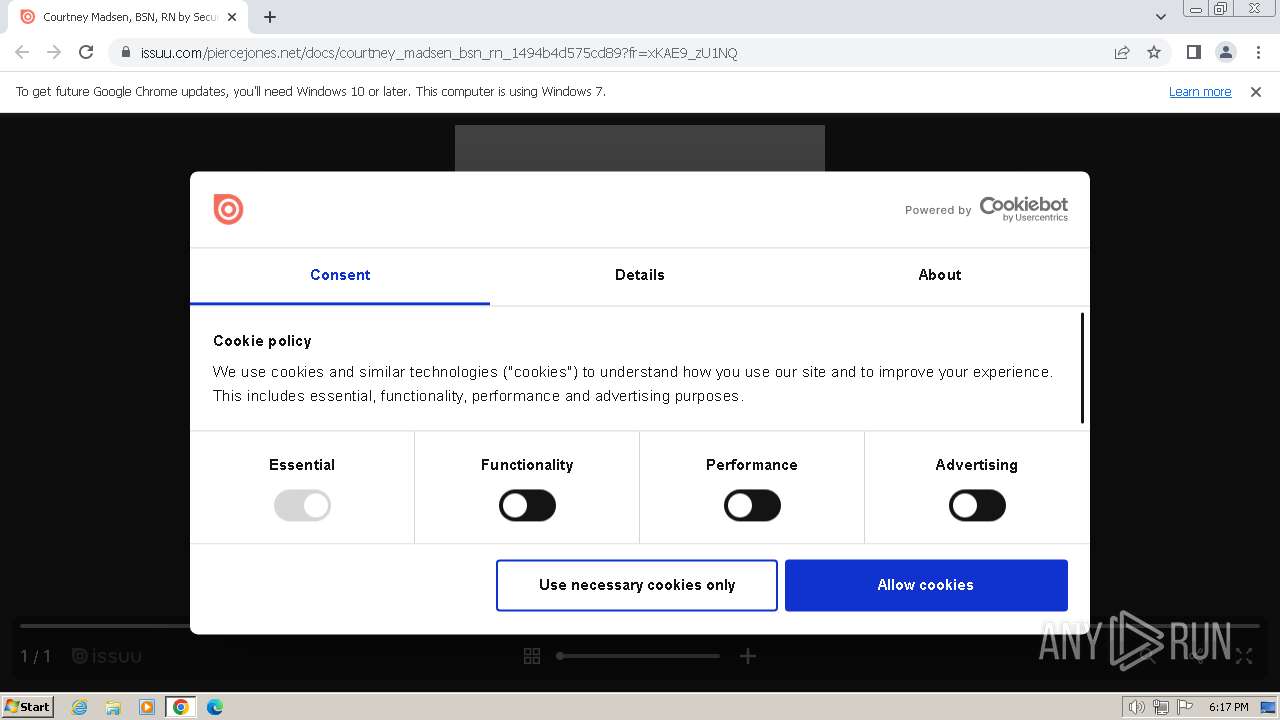Screen dimensions: 1280x720
Task: Click the Show desktop button
Action: click(1269, 707)
